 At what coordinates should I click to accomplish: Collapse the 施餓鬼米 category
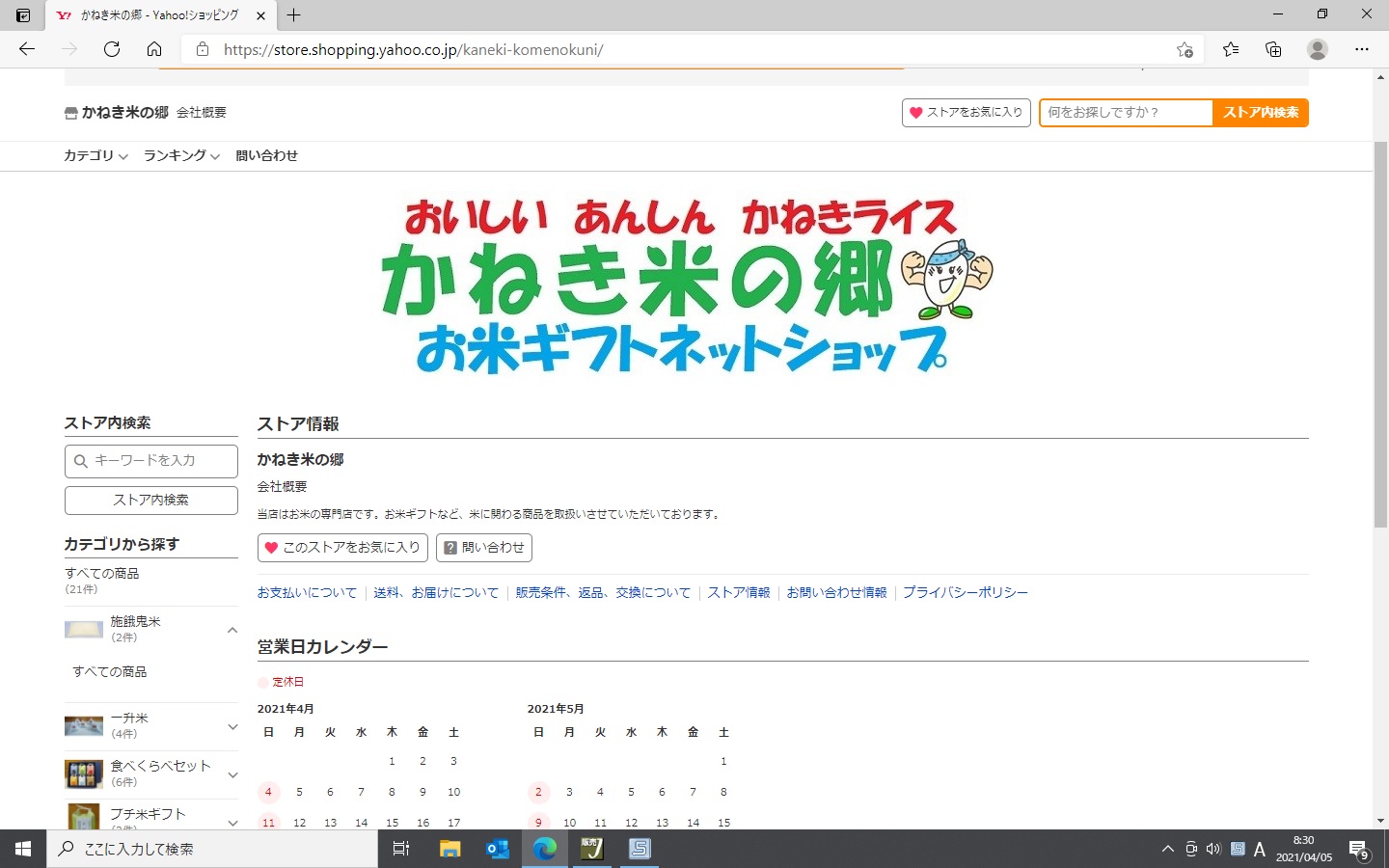(232, 630)
